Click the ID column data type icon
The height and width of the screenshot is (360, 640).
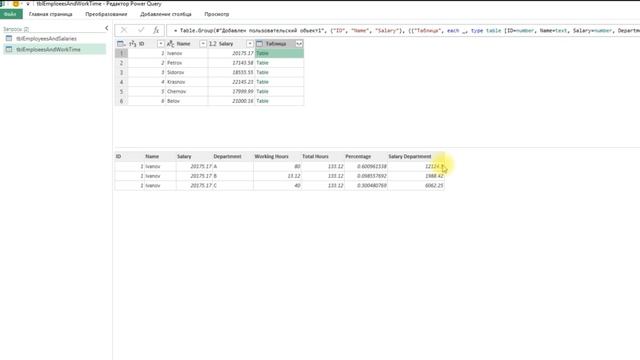[x=132, y=44]
